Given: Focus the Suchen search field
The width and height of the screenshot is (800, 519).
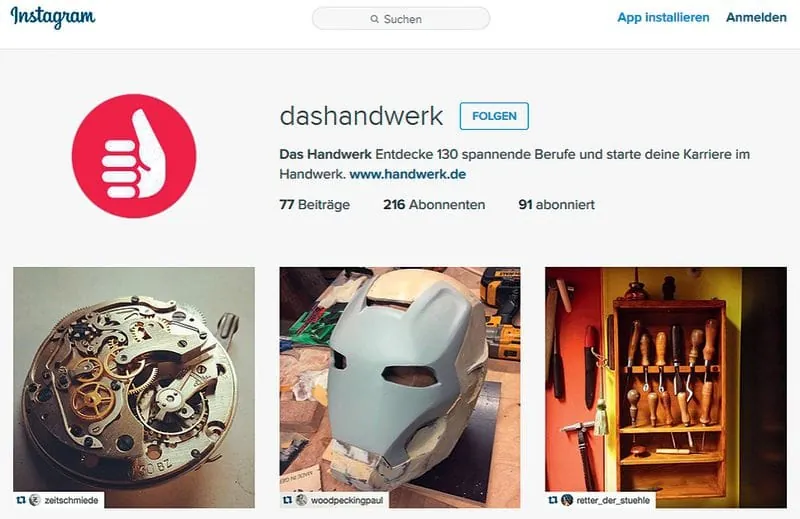Looking at the screenshot, I should pyautogui.click(x=401, y=19).
